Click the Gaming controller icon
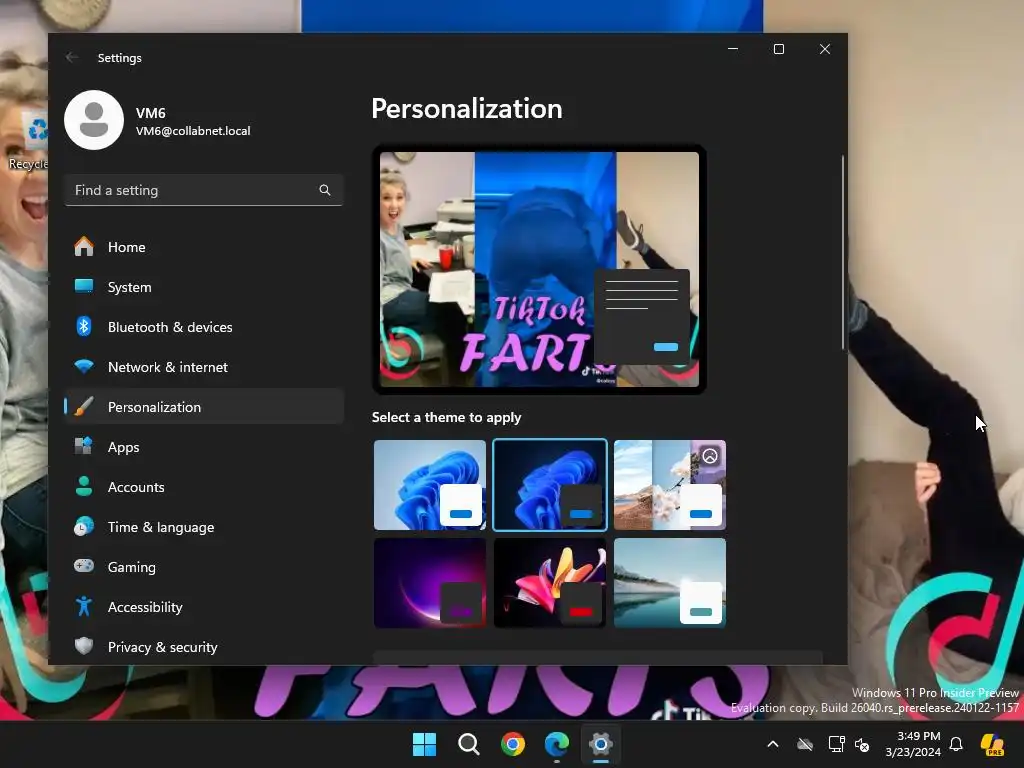 [x=84, y=566]
